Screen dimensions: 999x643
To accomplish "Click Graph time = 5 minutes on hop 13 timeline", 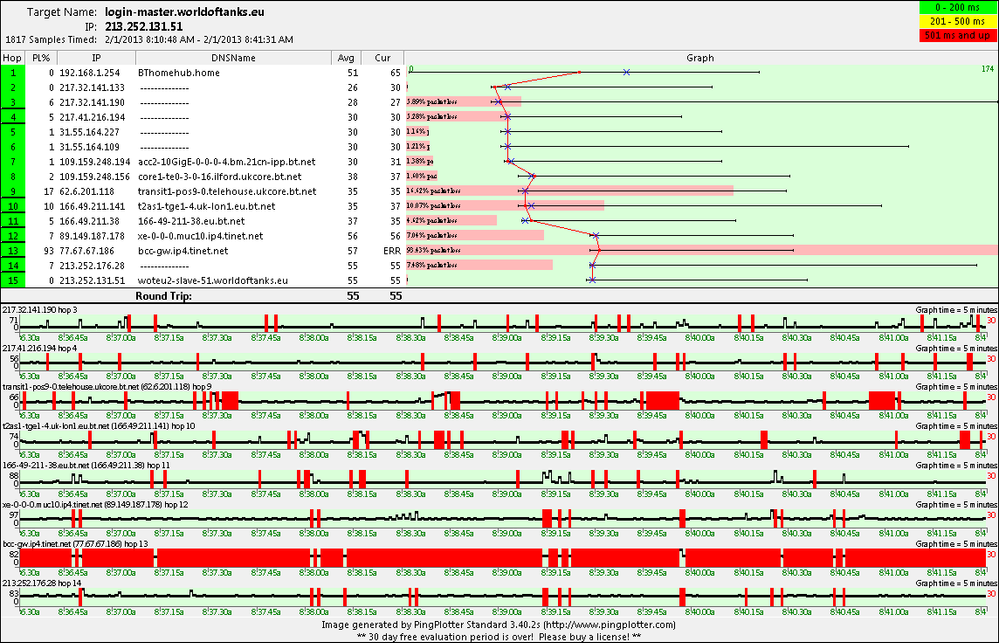I will click(x=956, y=544).
